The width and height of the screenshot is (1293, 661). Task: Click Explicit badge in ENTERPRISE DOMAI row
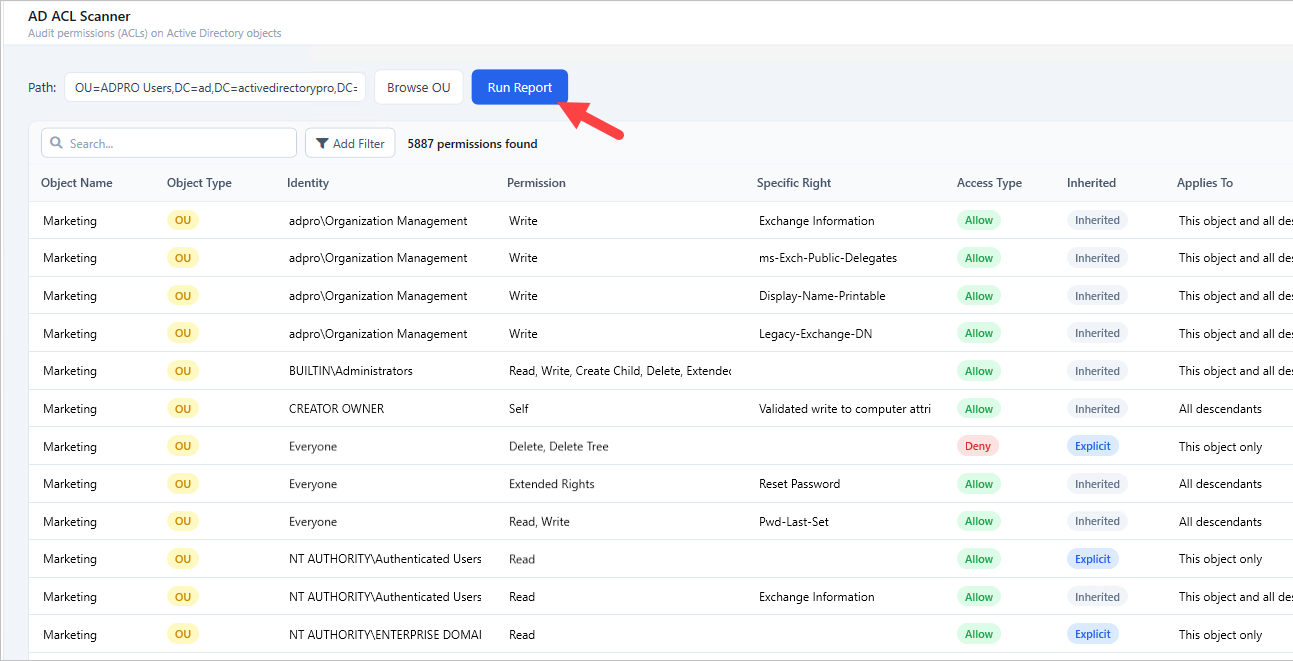tap(1093, 634)
